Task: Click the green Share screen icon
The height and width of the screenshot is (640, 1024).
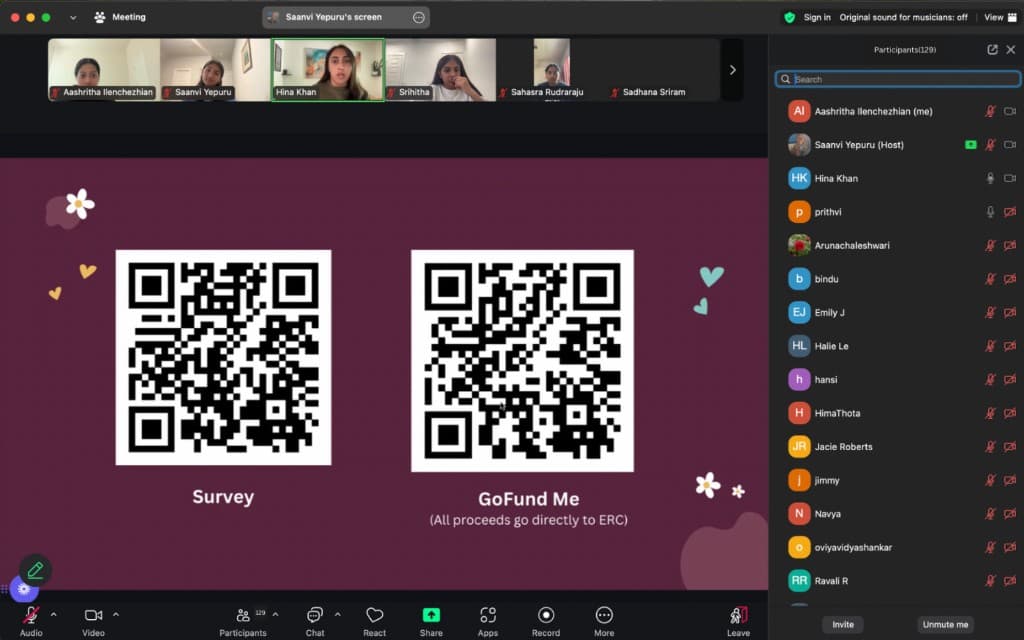Action: click(x=431, y=615)
